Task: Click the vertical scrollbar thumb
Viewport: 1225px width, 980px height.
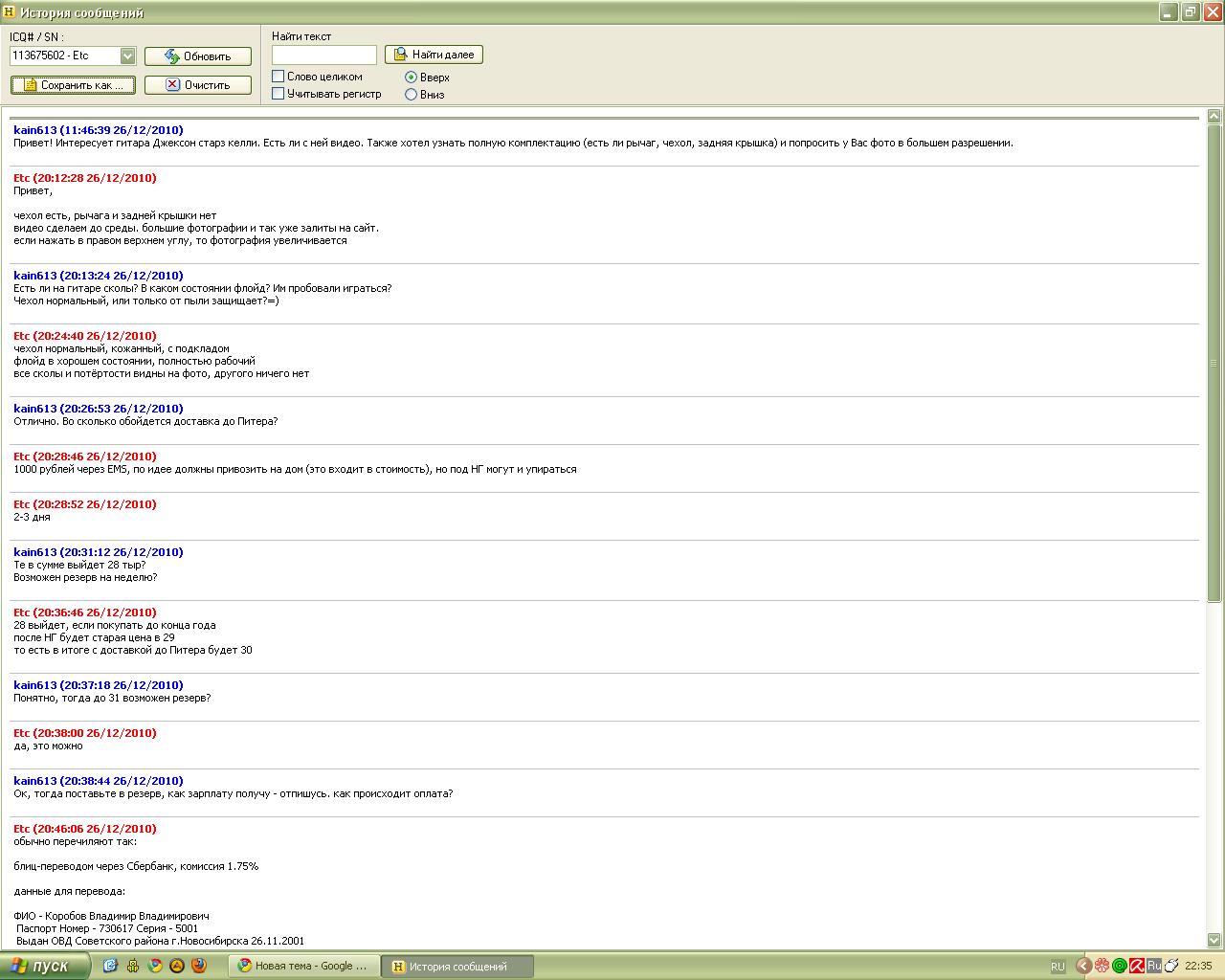Action: click(1214, 364)
